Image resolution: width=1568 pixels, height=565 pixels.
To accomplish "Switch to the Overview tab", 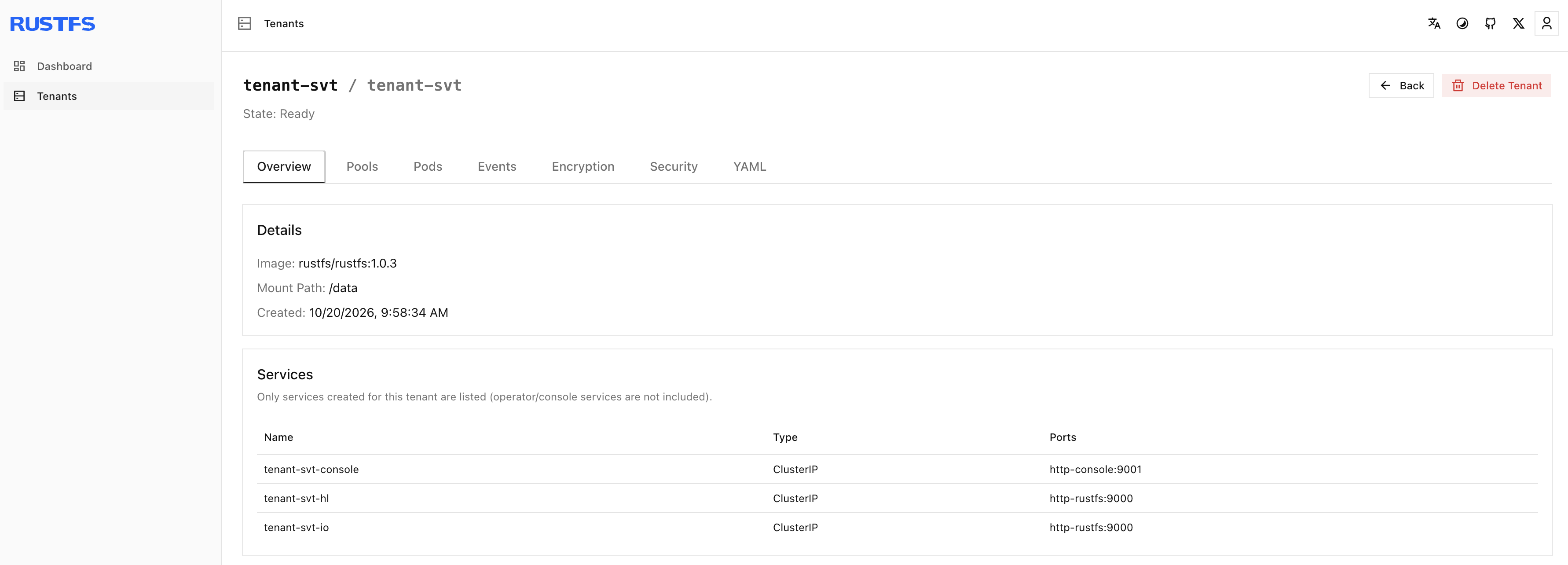I will click(x=284, y=167).
